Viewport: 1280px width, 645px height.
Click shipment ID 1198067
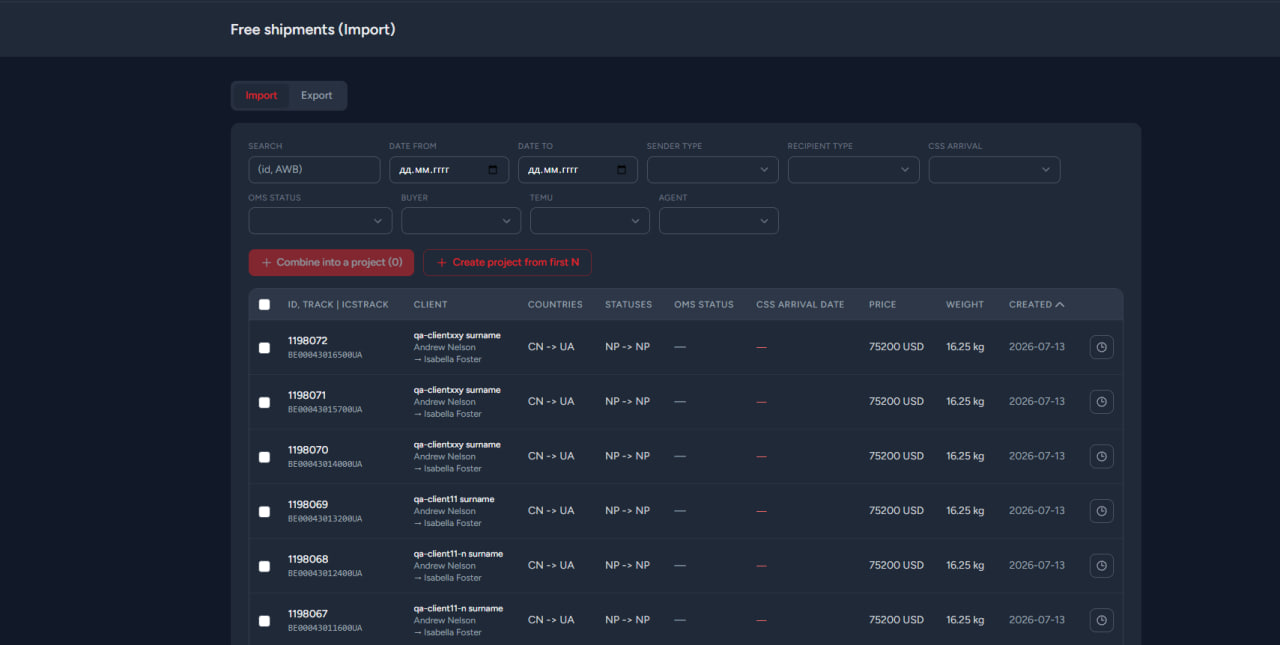click(x=308, y=613)
